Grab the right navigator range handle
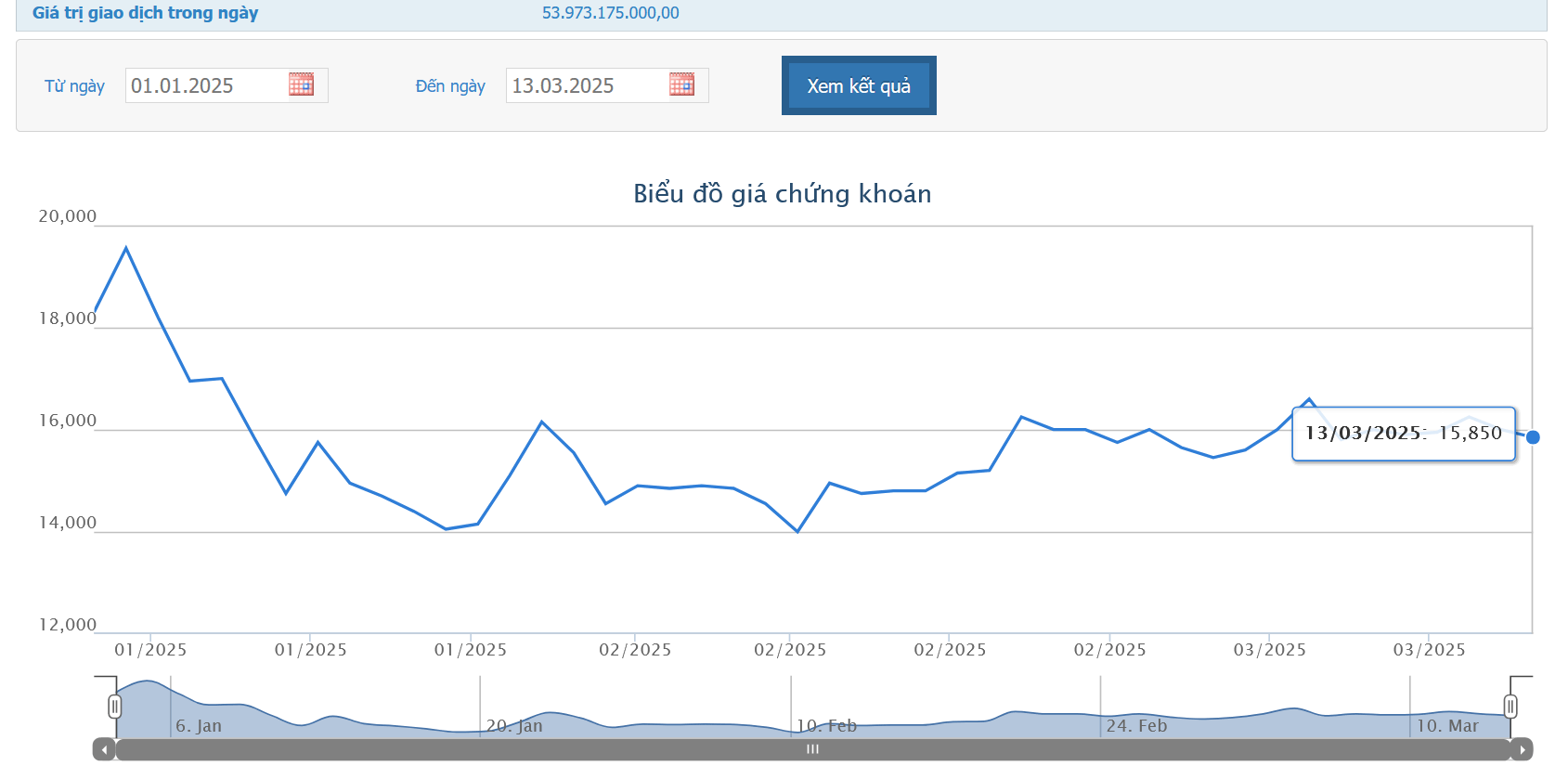The height and width of the screenshot is (779, 1568). (1510, 707)
